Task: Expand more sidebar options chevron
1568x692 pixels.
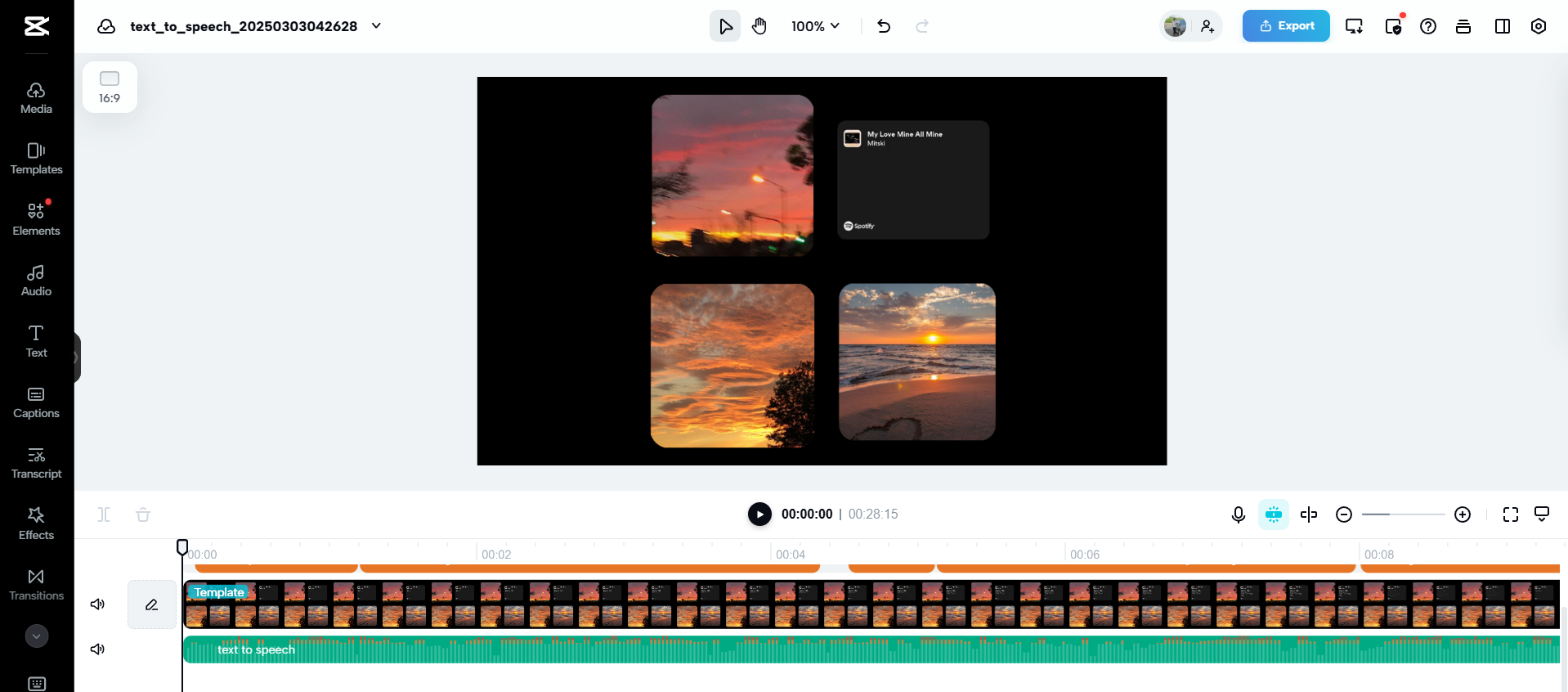Action: coord(37,636)
